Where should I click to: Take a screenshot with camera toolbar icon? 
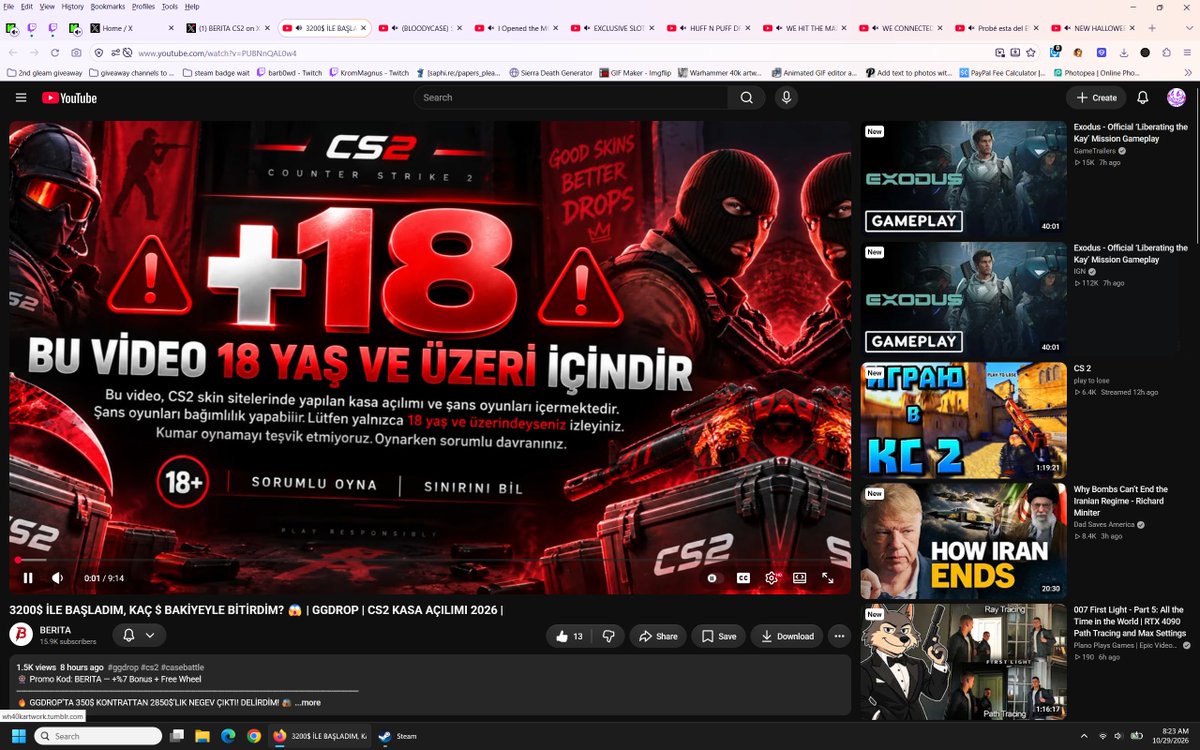[77, 52]
